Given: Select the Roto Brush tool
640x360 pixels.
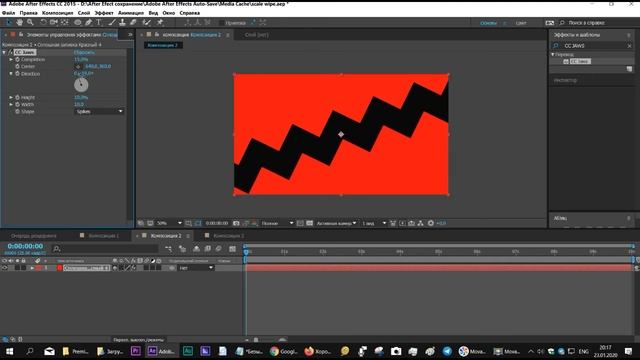Looking at the screenshot, I should (x=147, y=22).
